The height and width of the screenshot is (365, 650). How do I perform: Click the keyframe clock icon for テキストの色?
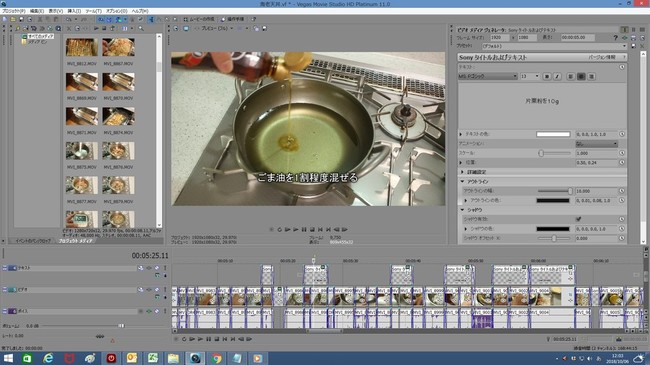622,134
